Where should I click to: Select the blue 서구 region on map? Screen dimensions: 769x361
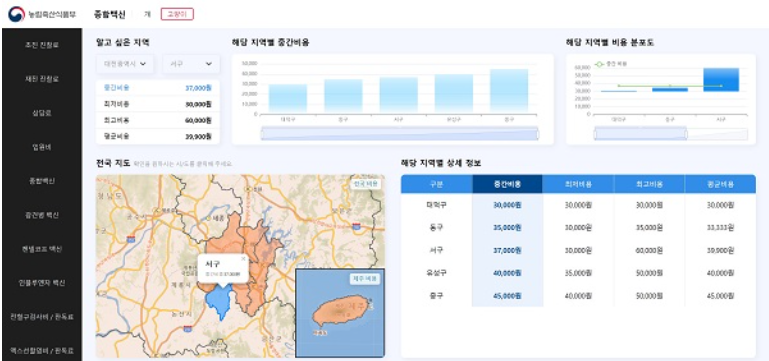[219, 302]
